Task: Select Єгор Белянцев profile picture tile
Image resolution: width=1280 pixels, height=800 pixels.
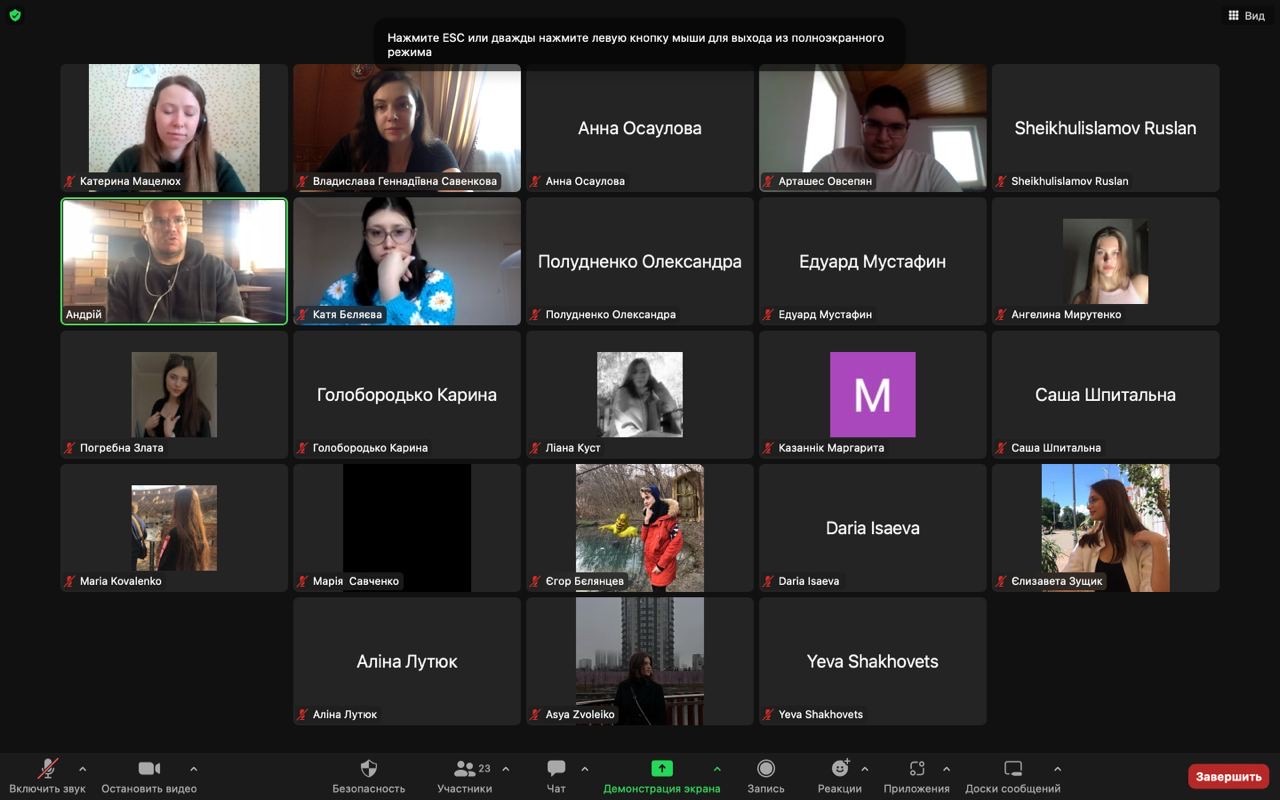Action: (x=640, y=527)
